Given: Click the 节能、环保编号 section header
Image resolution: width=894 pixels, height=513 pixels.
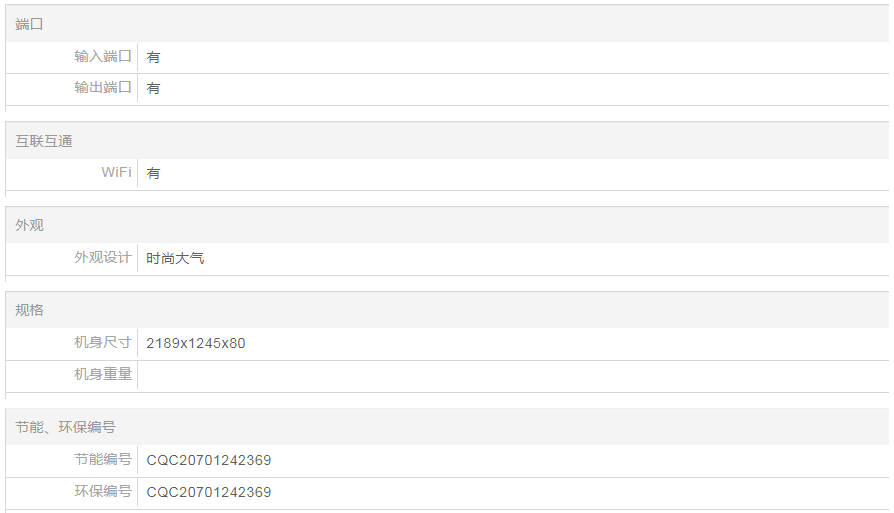Looking at the screenshot, I should [x=65, y=427].
